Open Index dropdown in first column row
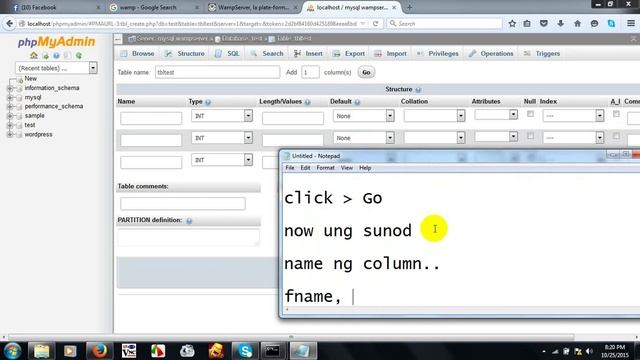Screen dimensions: 640x360 point(573,116)
